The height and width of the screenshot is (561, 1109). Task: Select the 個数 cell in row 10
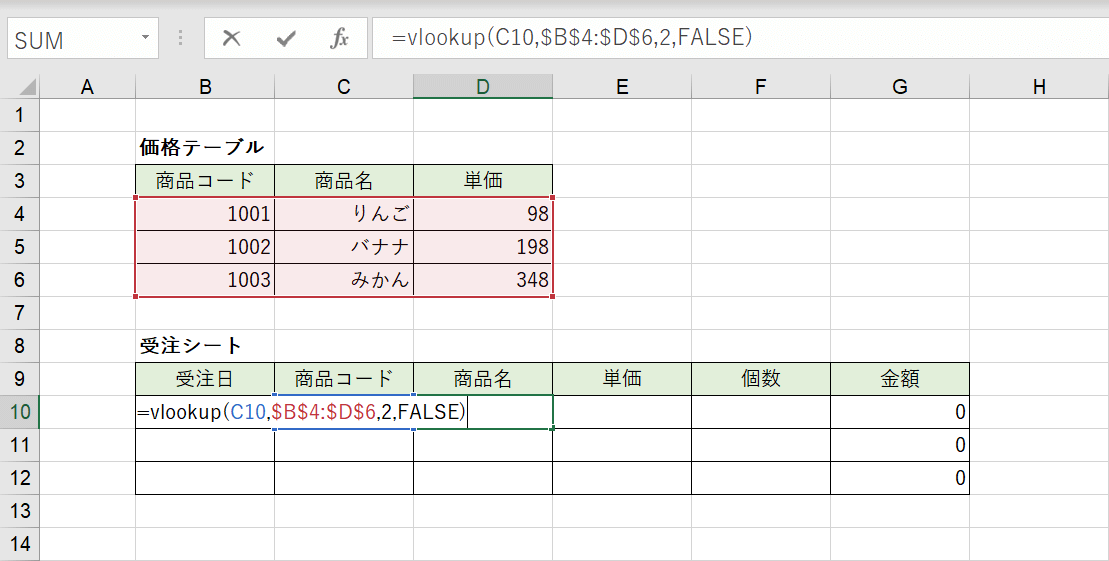(x=760, y=412)
